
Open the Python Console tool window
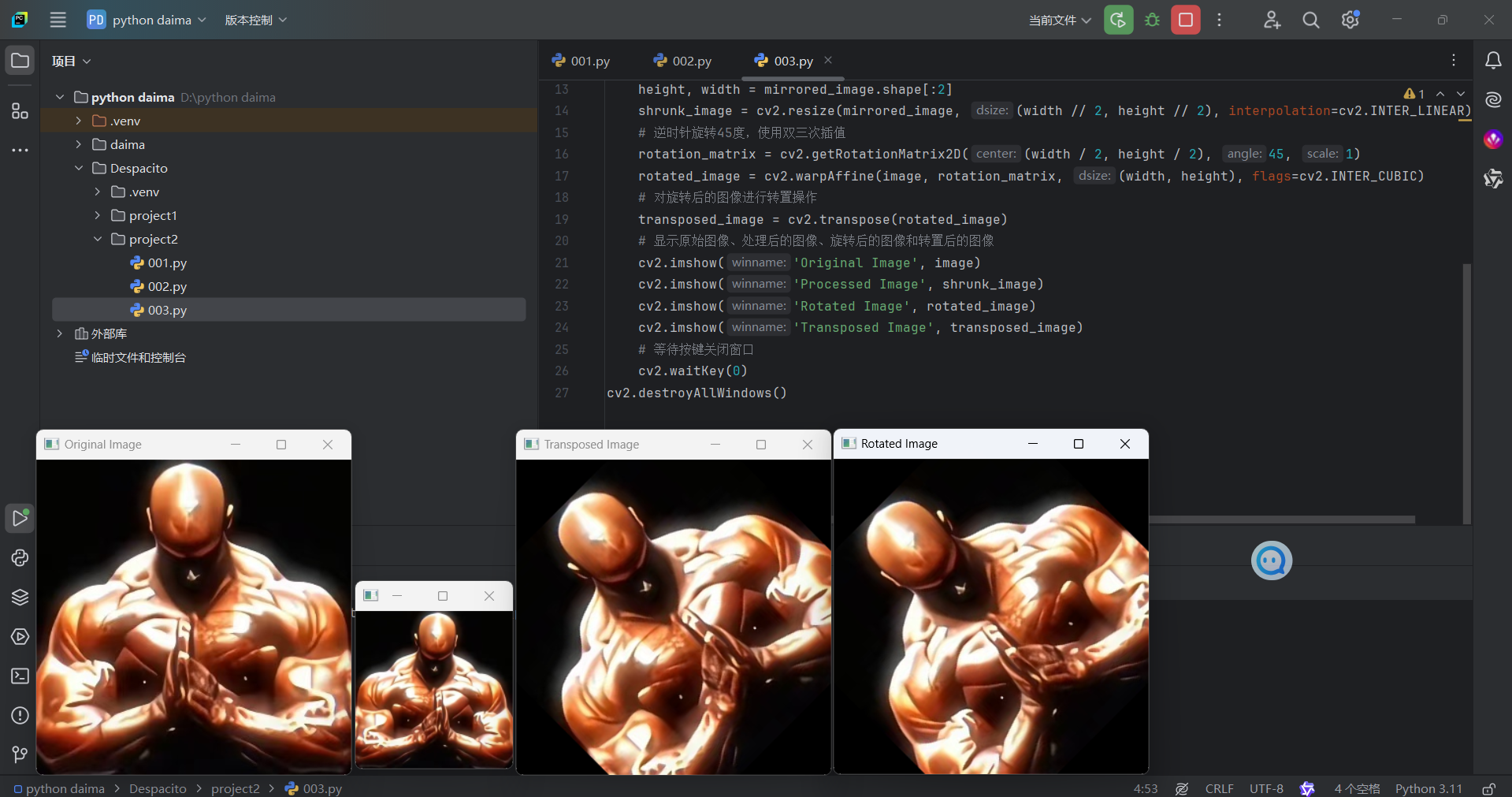coord(20,557)
